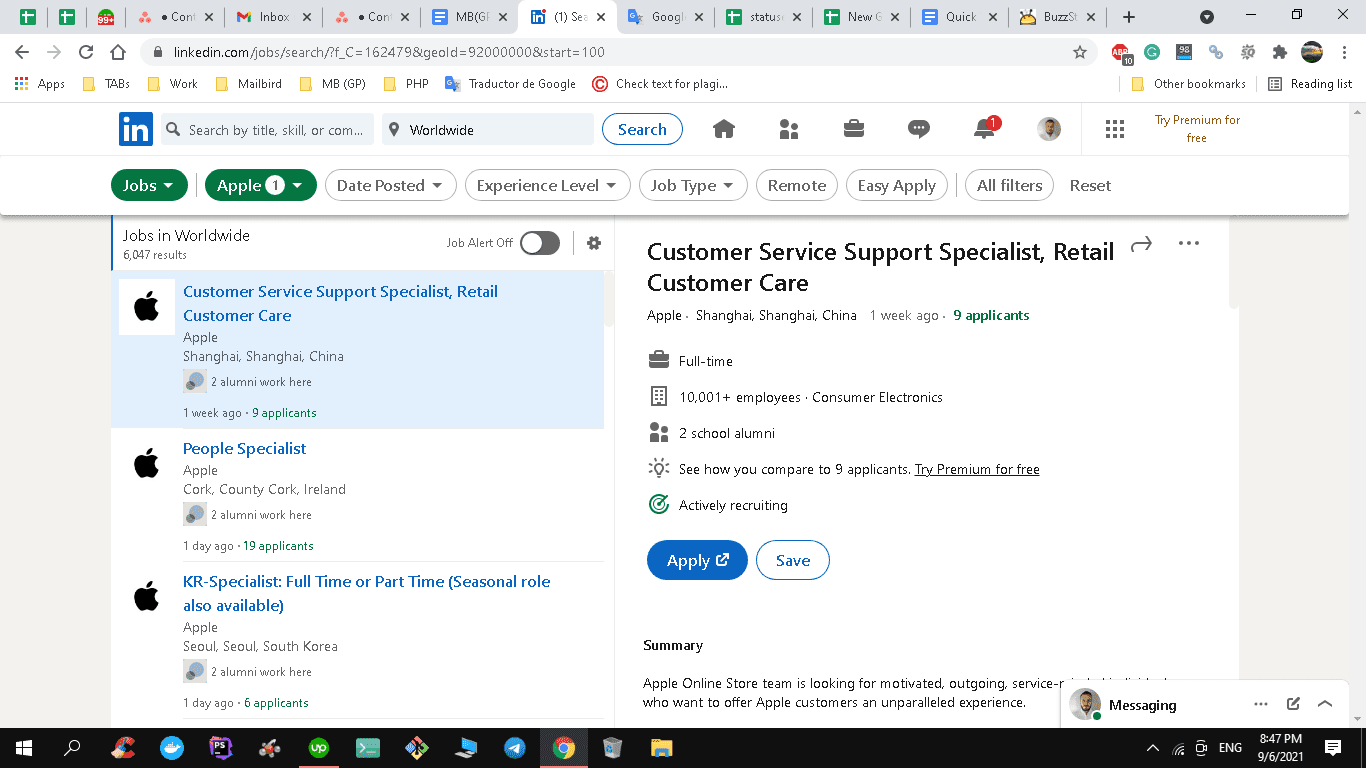This screenshot has width=1366, height=768.
Task: Open All filters
Action: tap(1009, 185)
